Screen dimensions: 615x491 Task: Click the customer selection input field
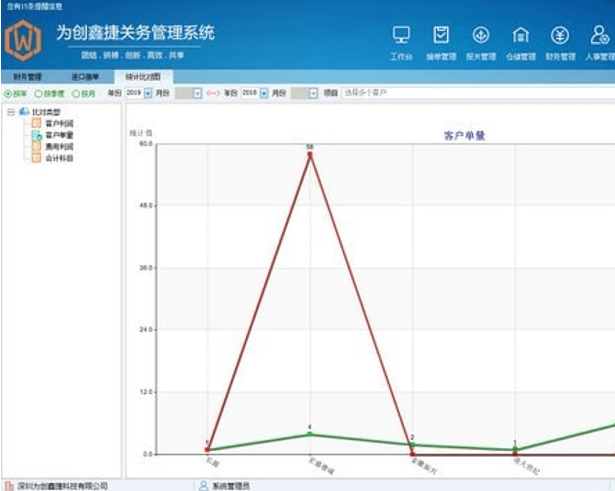tap(479, 93)
